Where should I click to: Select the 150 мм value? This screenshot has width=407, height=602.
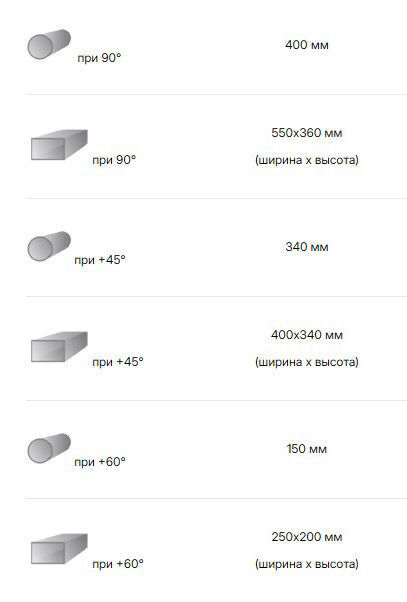click(307, 449)
